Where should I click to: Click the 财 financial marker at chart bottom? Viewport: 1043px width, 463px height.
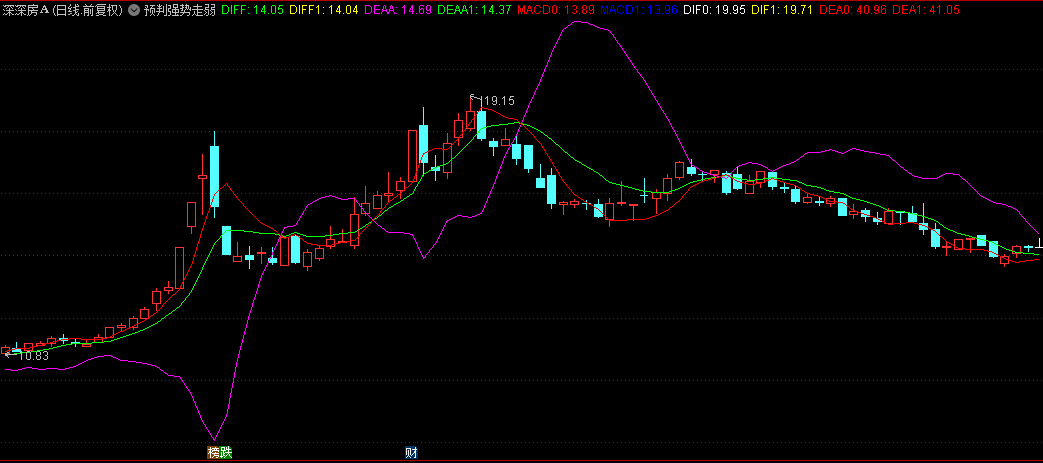412,453
